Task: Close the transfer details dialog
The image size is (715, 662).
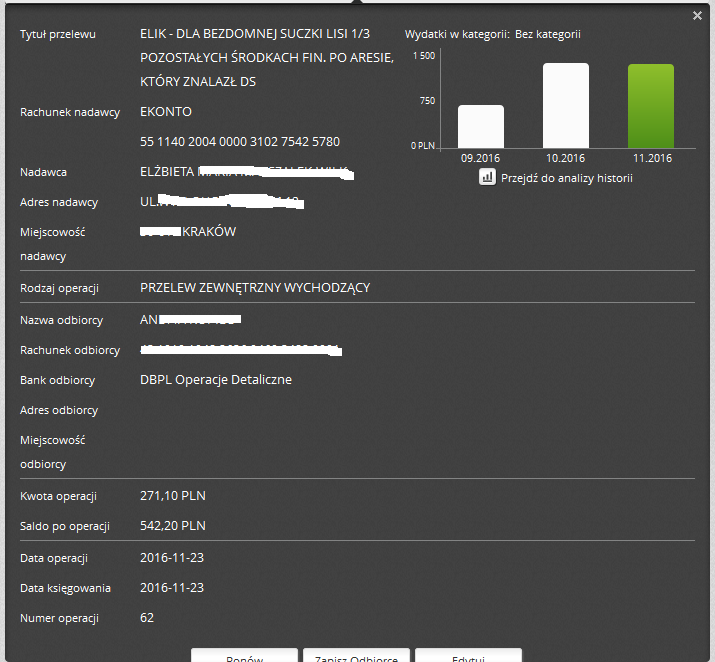Action: tap(697, 16)
